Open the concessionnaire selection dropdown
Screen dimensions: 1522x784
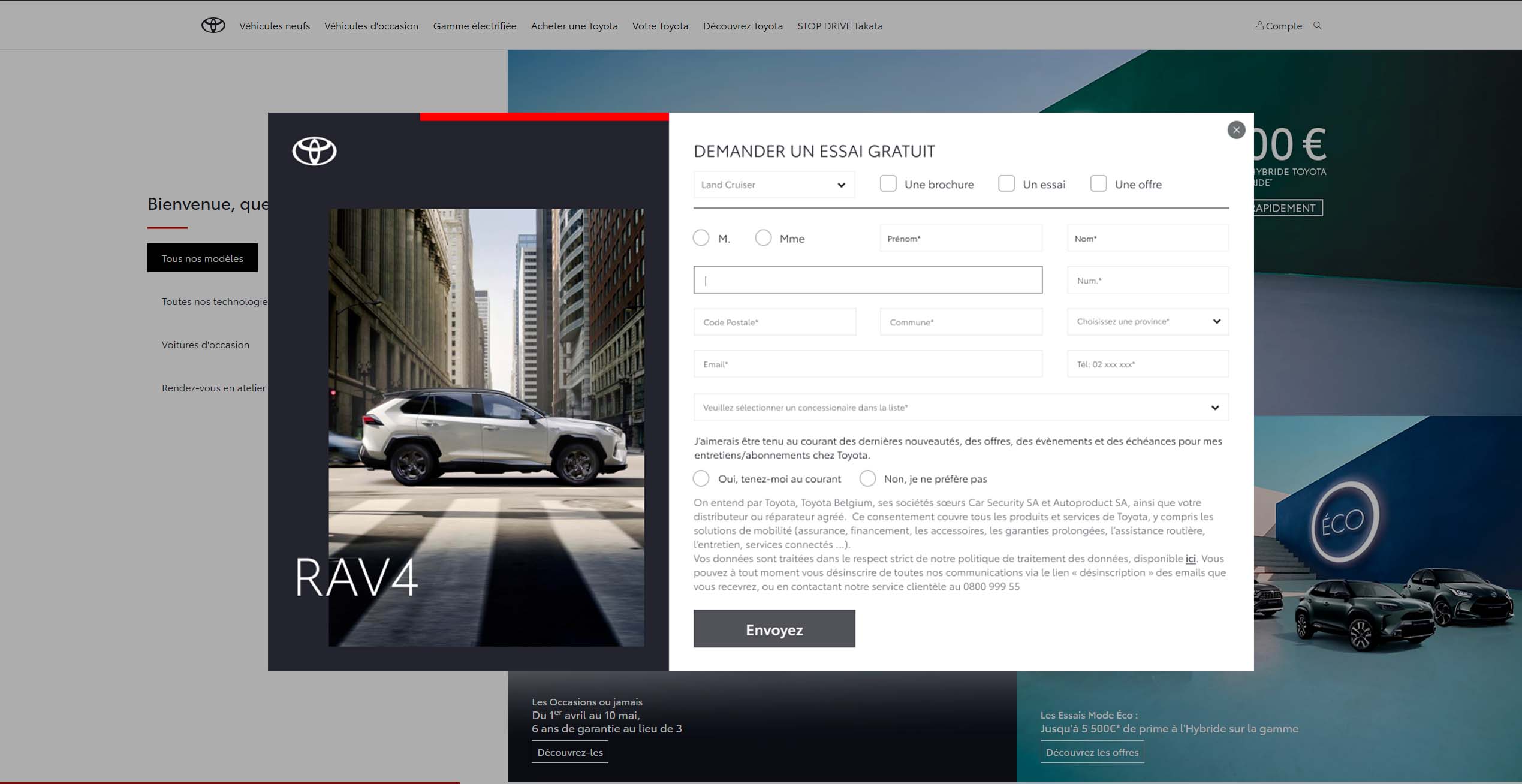tap(961, 407)
